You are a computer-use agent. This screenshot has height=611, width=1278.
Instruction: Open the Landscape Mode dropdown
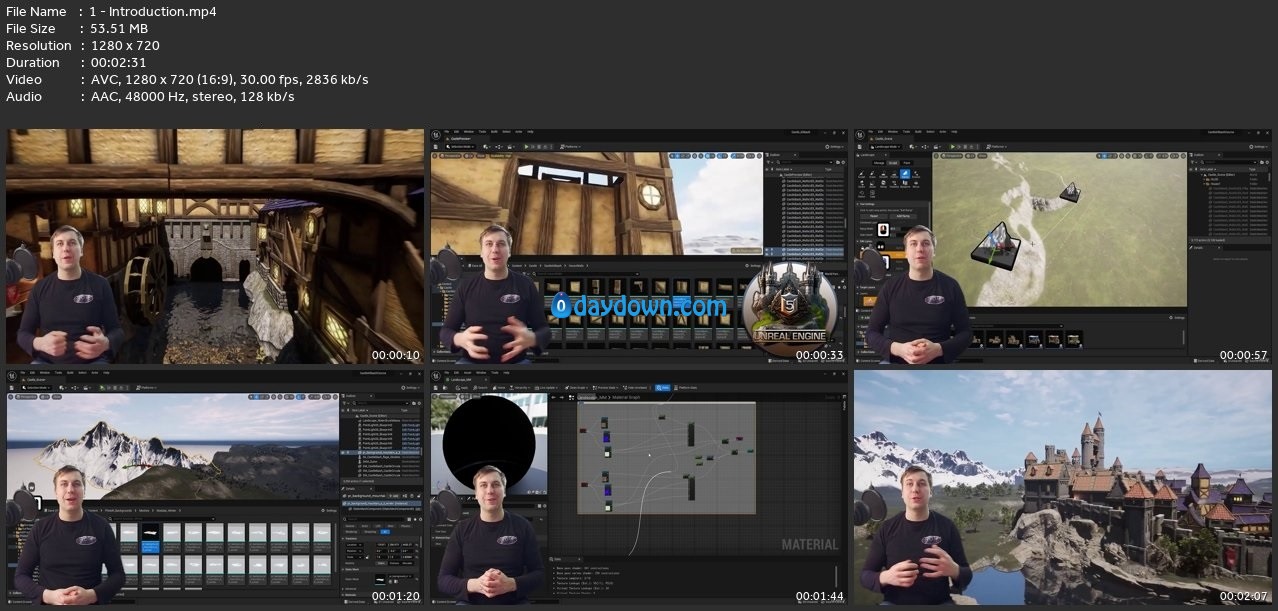click(885, 146)
